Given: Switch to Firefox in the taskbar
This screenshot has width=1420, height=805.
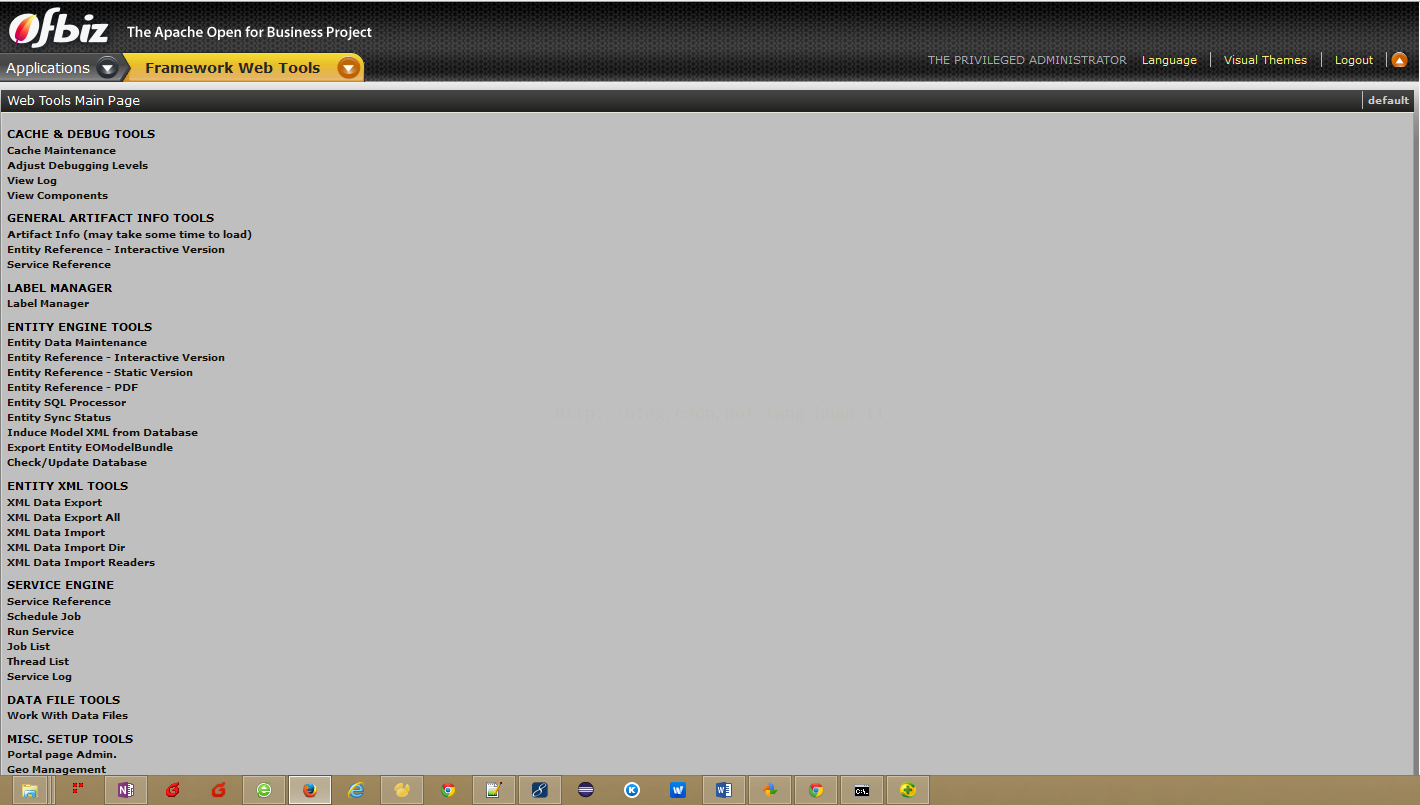Looking at the screenshot, I should [310, 790].
